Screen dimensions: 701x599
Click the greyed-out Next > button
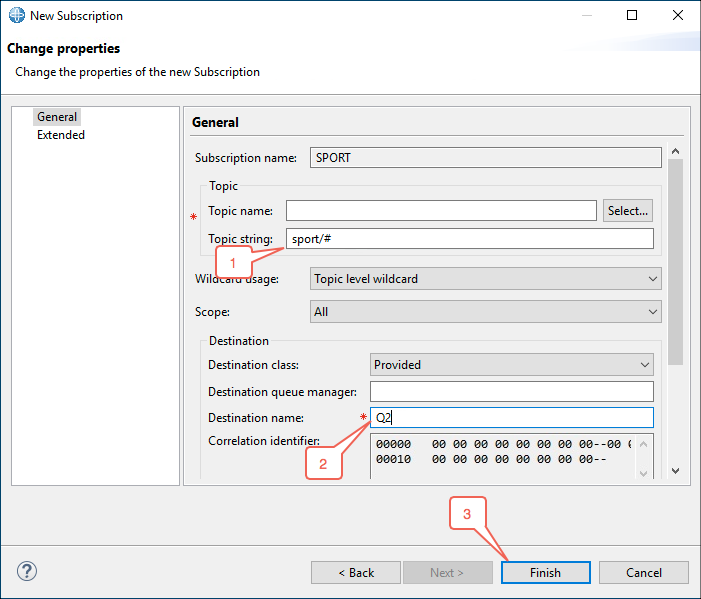click(448, 573)
